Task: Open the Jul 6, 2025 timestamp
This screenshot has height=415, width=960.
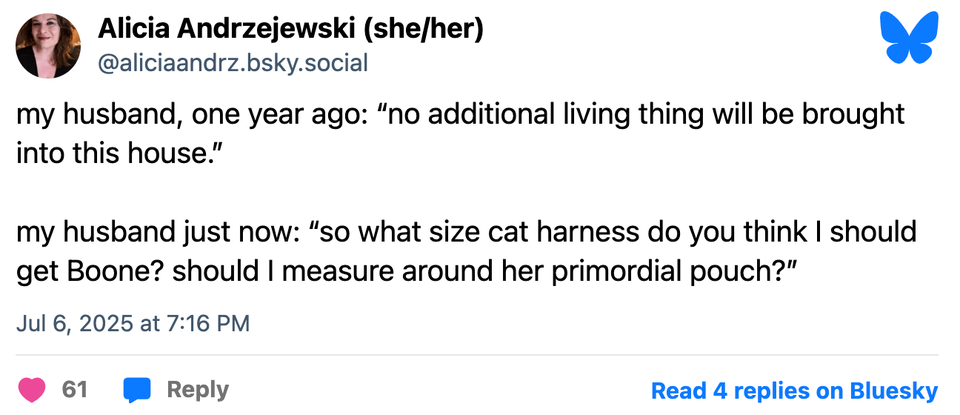Action: pyautogui.click(x=133, y=323)
